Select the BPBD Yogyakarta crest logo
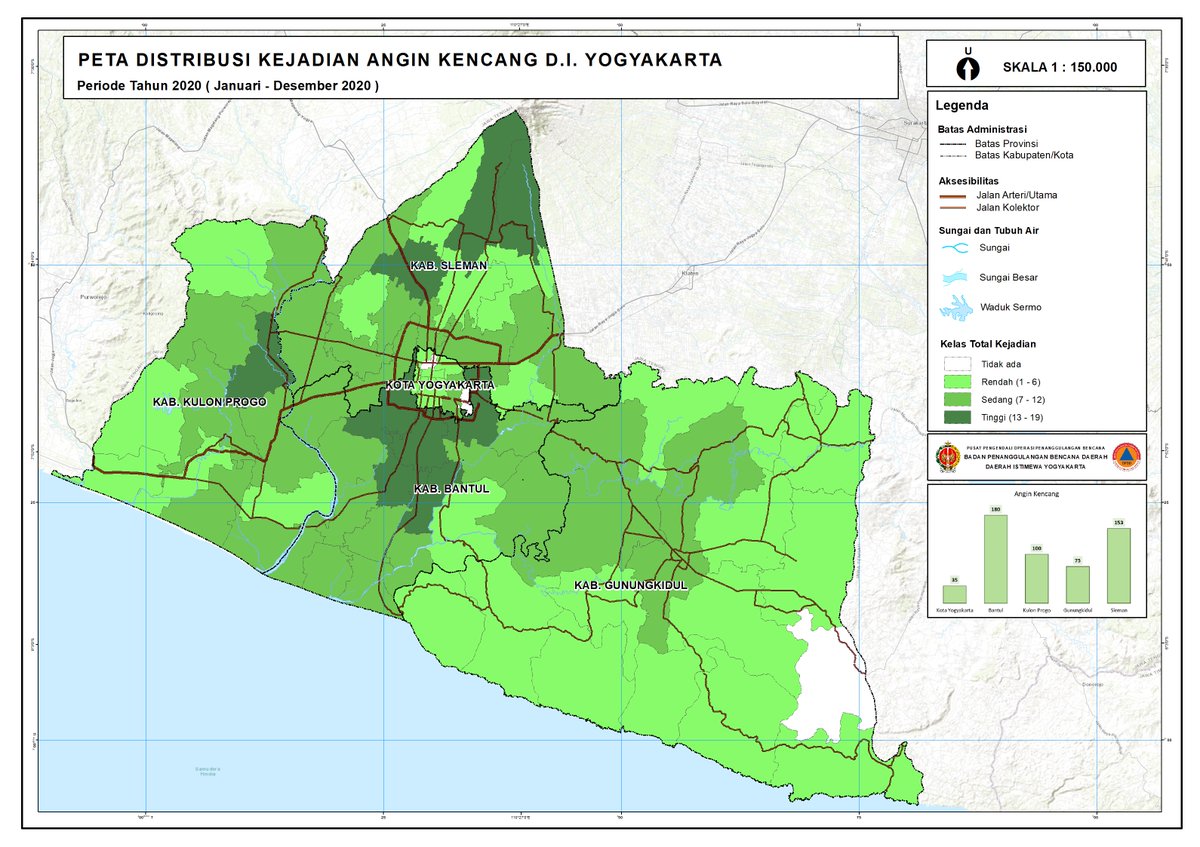This screenshot has width=1200, height=847. [x=946, y=459]
